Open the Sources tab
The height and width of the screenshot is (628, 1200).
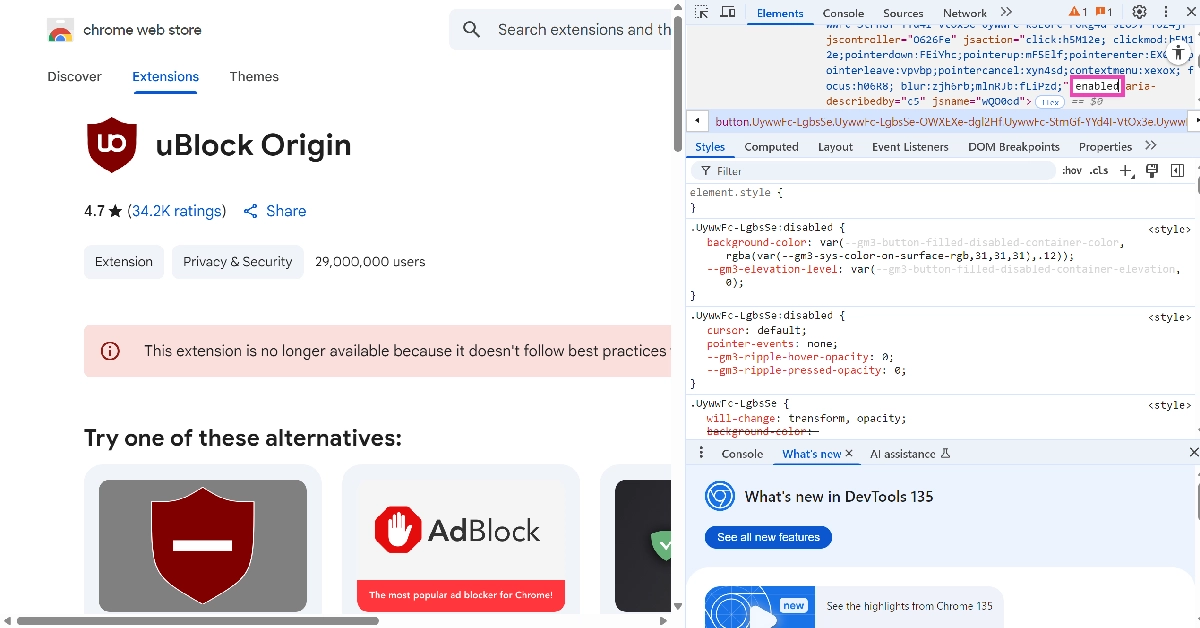pyautogui.click(x=903, y=13)
